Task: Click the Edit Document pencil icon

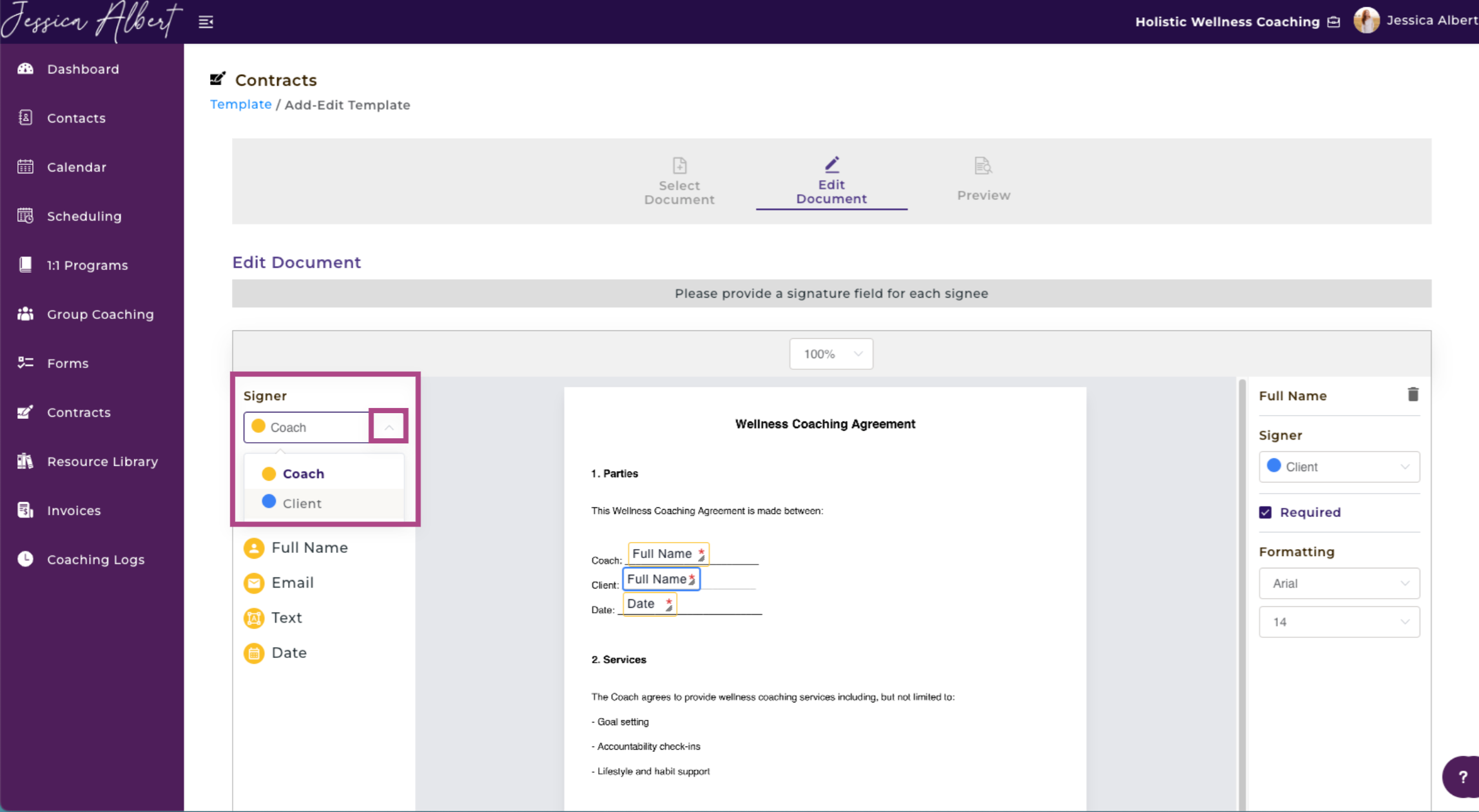Action: pyautogui.click(x=831, y=165)
